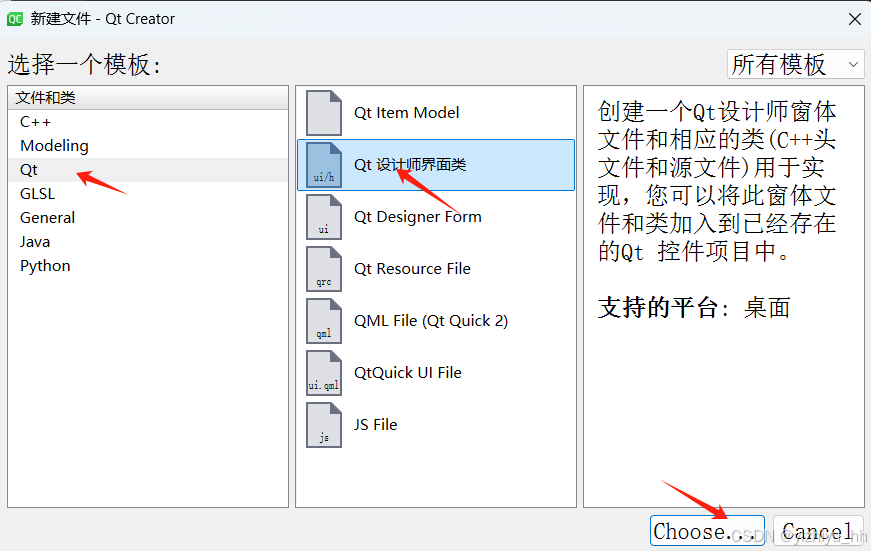Click the ui icon for Qt Designer Form
Viewport: 871px width, 551px height.
click(x=324, y=217)
